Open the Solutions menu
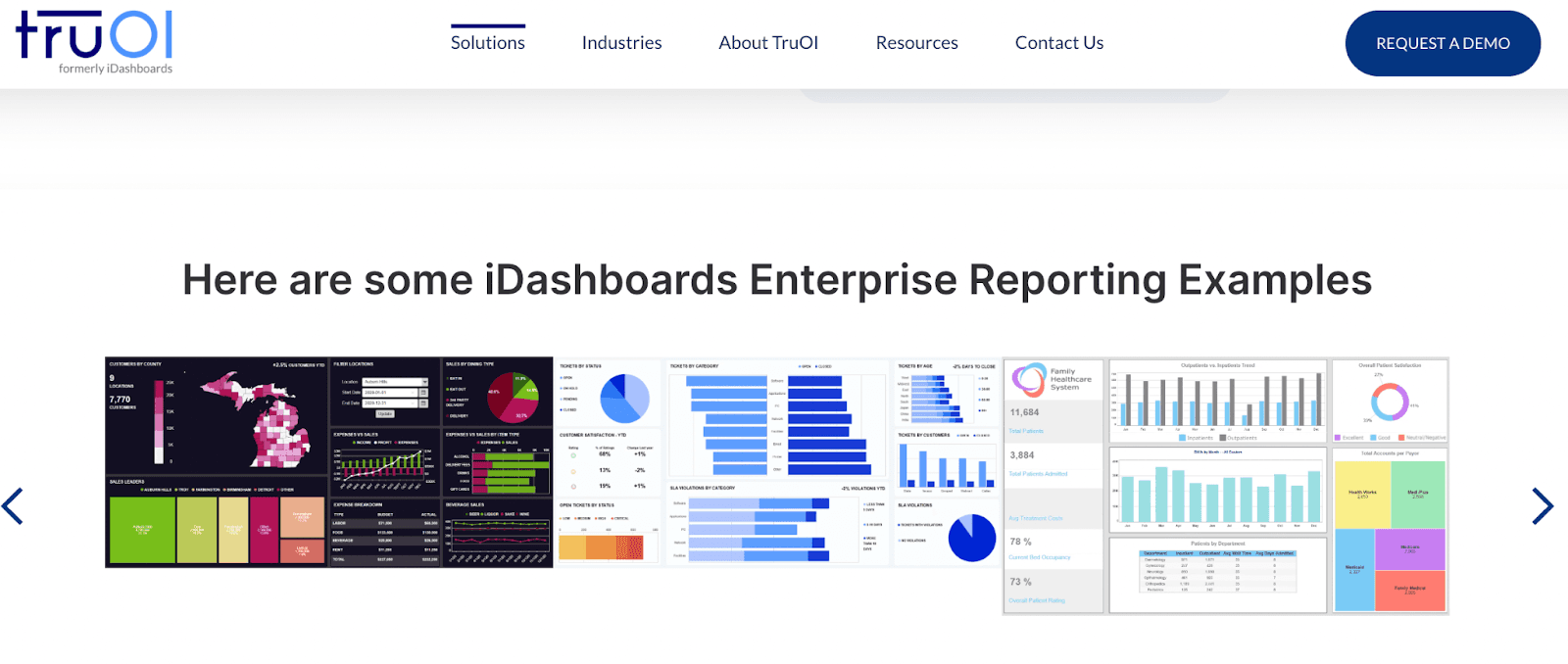 [x=488, y=43]
